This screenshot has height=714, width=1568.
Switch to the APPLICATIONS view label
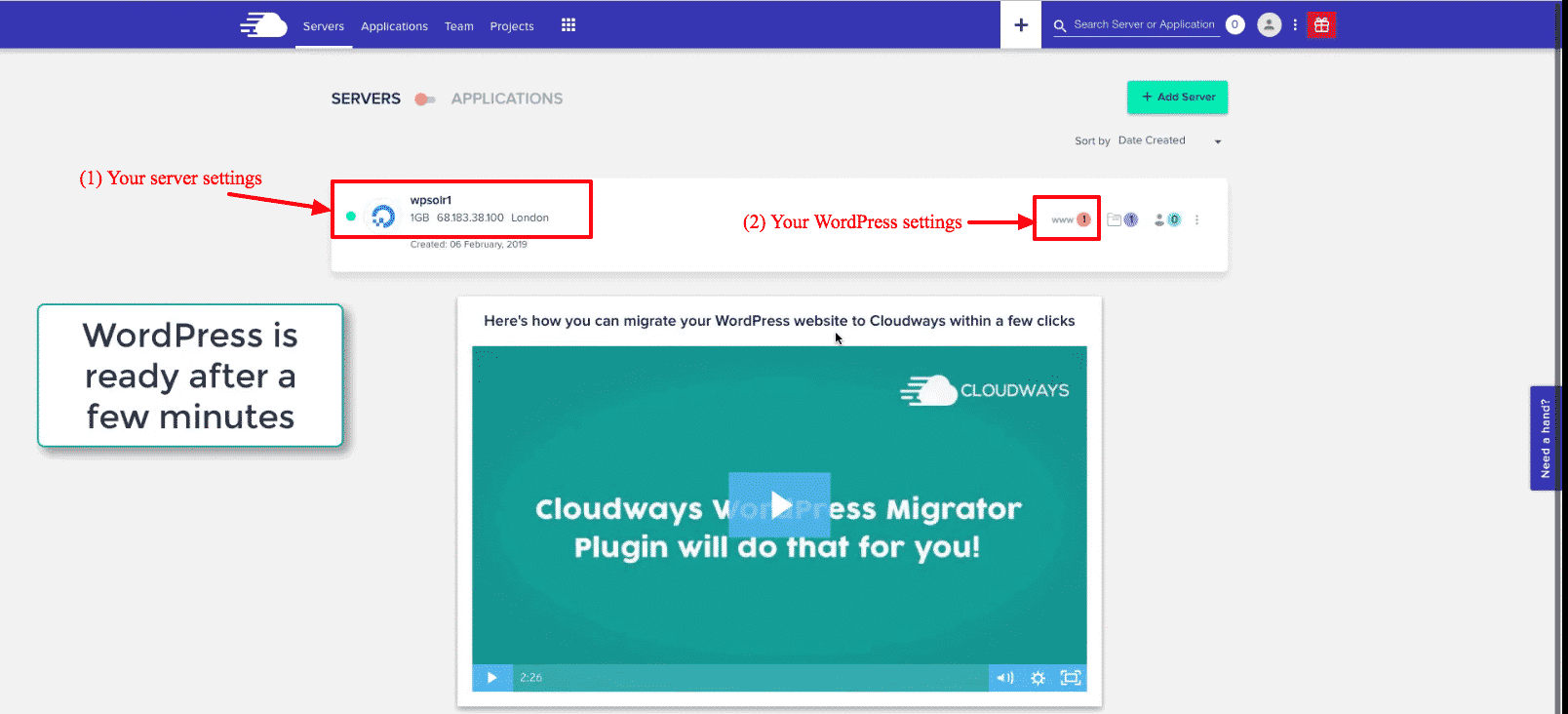(x=507, y=99)
